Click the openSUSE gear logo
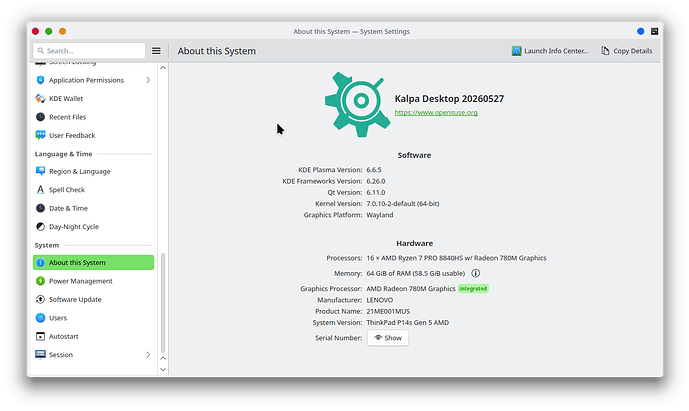The width and height of the screenshot is (689, 411). (x=357, y=104)
